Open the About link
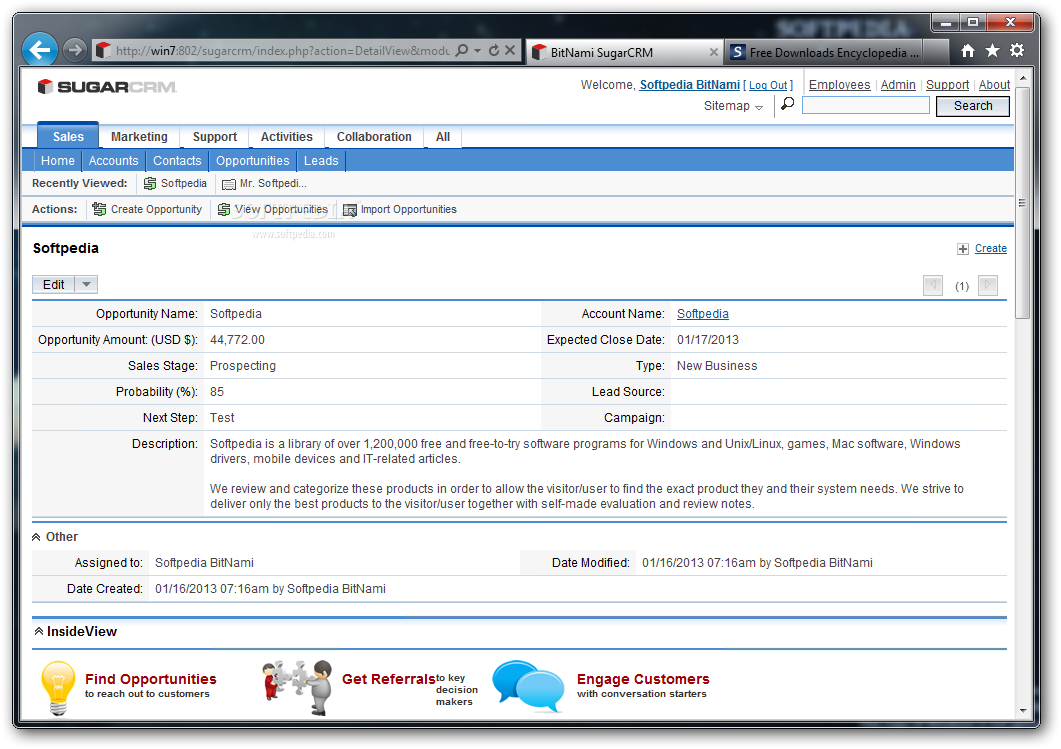 click(994, 85)
